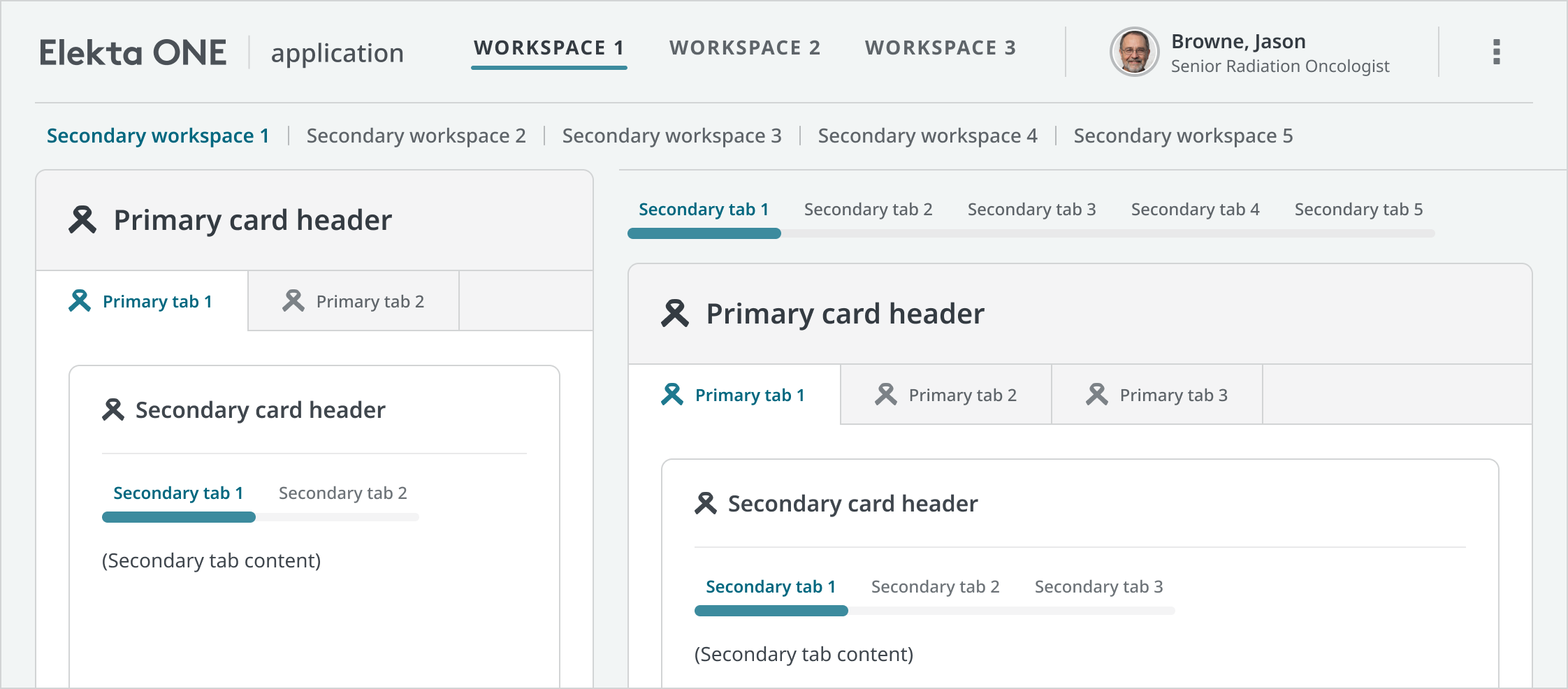Open WORKSPACE 3
The width and height of the screenshot is (1568, 689).
pos(941,48)
